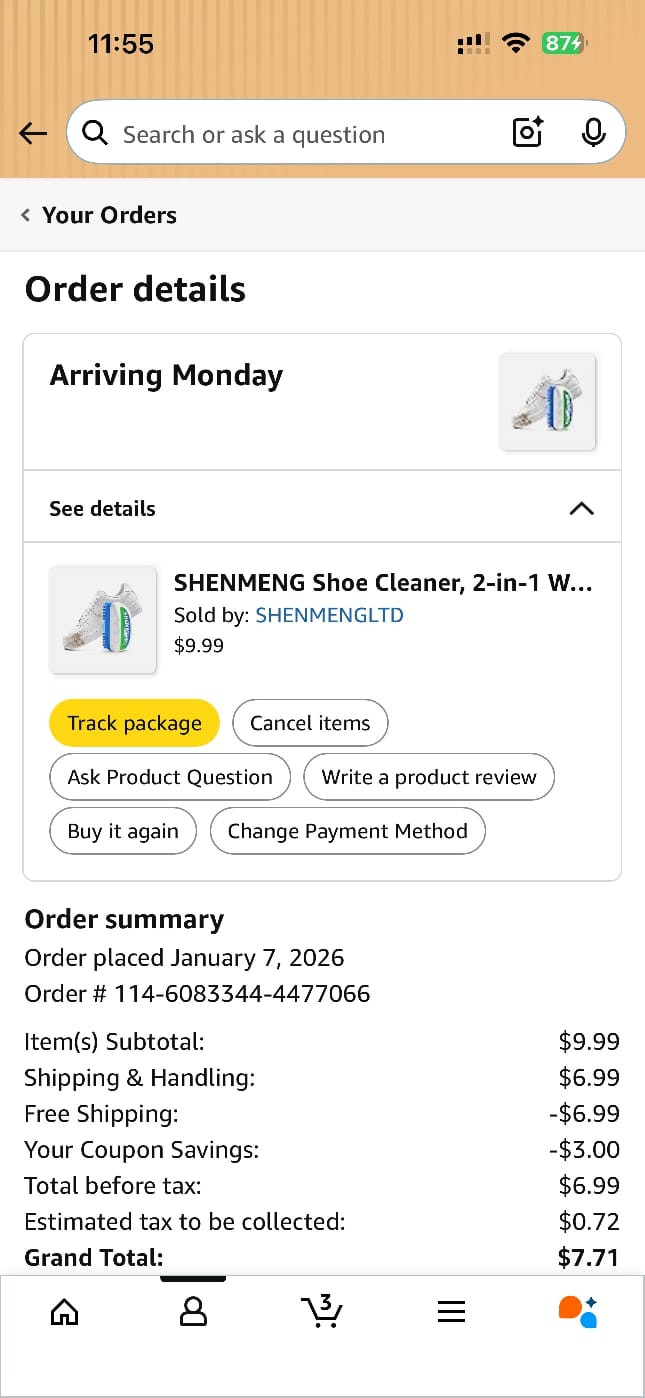This screenshot has width=645, height=1398.
Task: Open the SHENMENGLTD seller link
Action: pos(329,615)
